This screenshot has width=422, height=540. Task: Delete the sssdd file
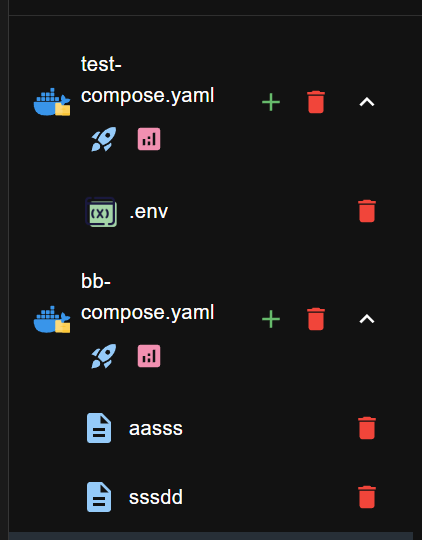(367, 497)
